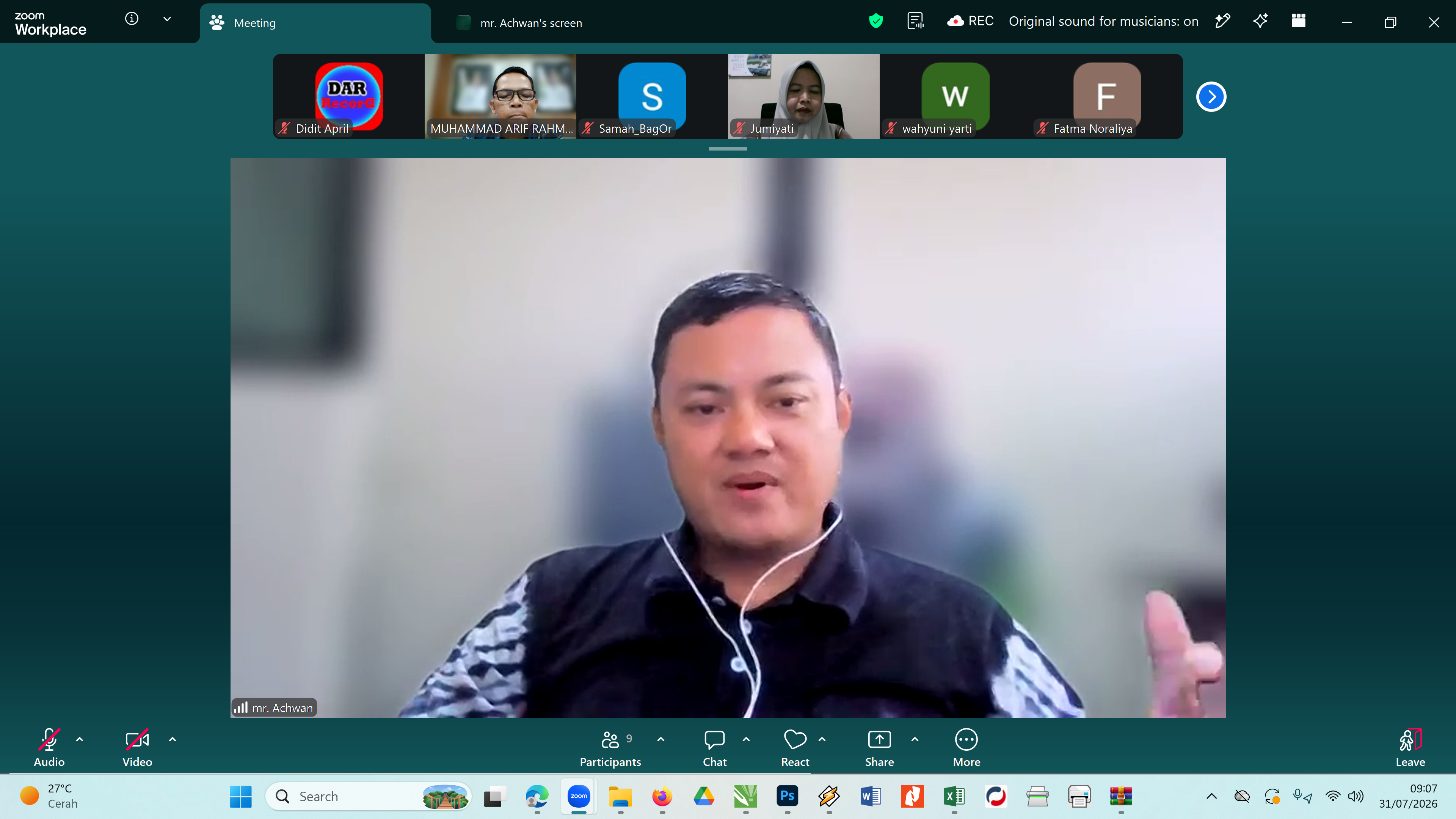Viewport: 1456px width, 819px height.
Task: Expand the Share options caret
Action: point(915,739)
